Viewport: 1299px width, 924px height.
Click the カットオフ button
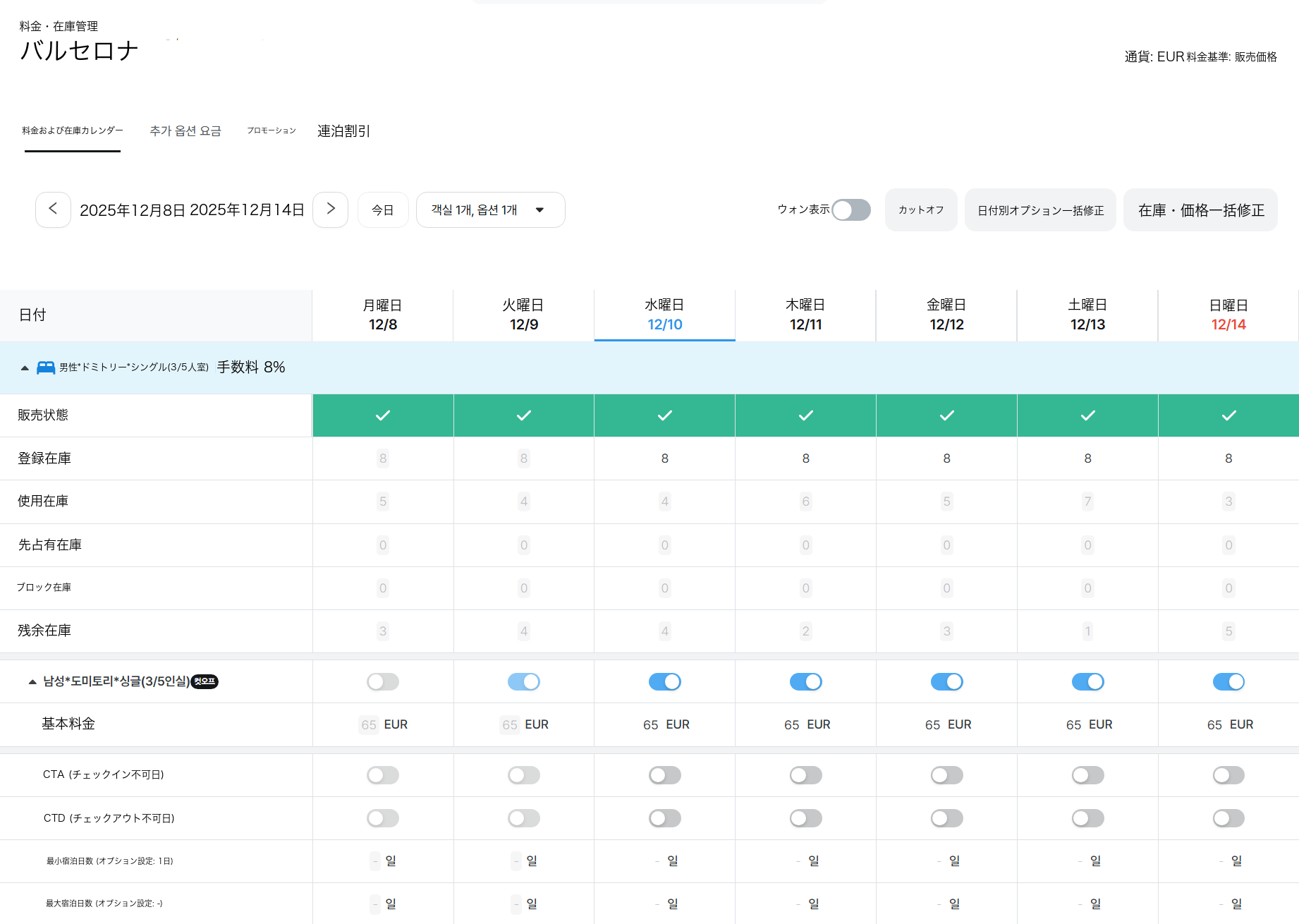click(x=921, y=209)
